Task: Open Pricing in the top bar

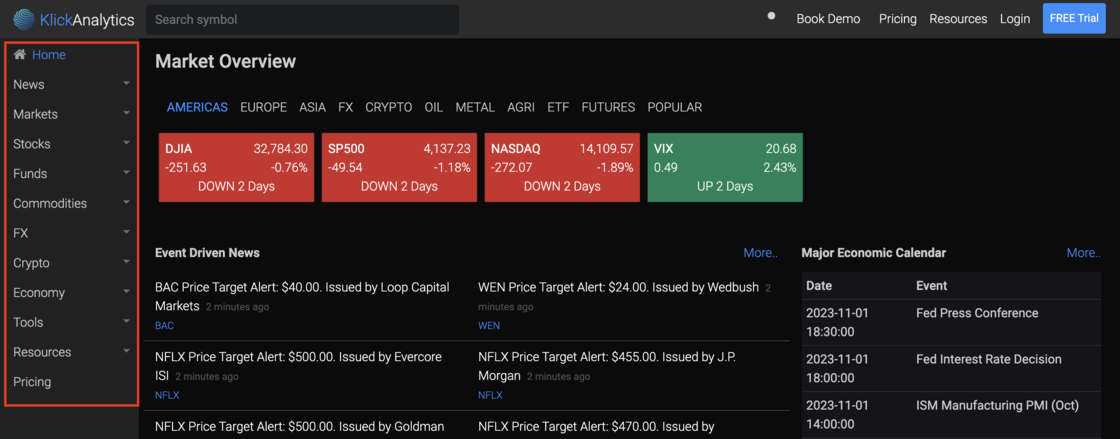Action: tap(897, 19)
